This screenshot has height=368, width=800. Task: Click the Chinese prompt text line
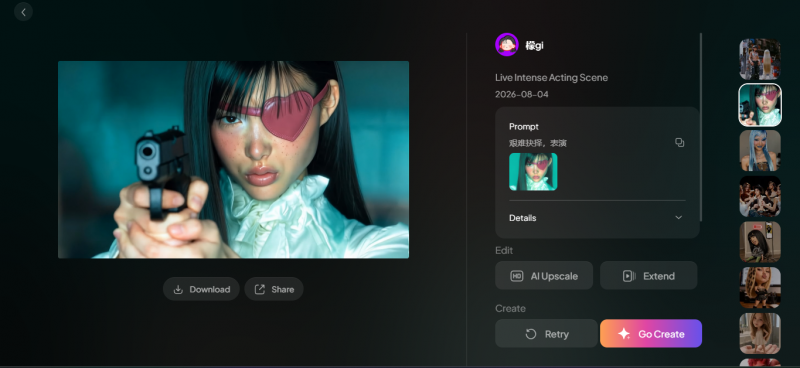pos(538,143)
